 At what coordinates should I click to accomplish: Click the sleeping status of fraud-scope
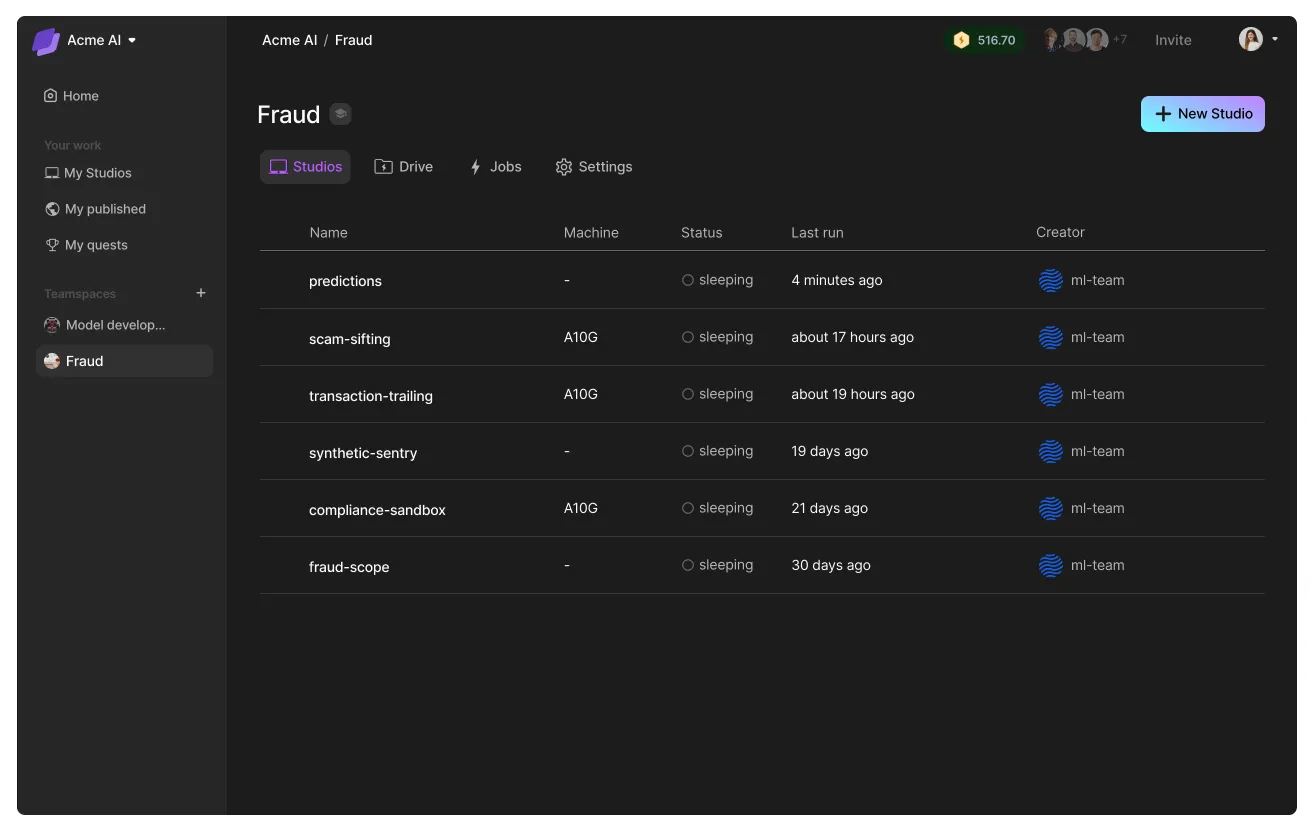click(x=717, y=565)
